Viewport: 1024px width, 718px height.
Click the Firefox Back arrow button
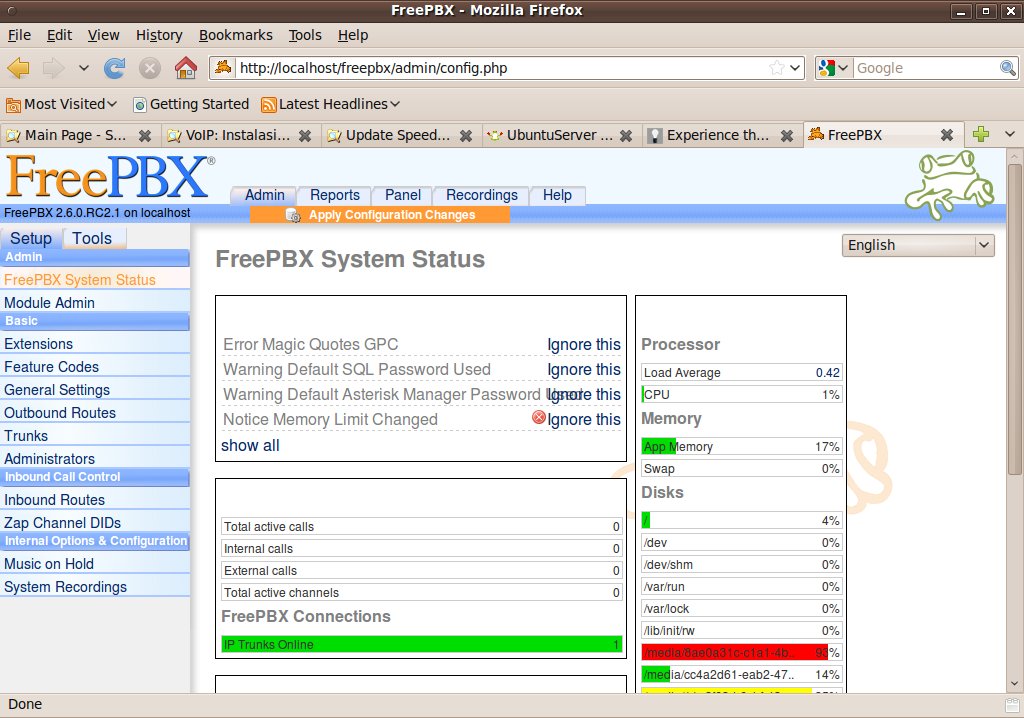pos(19,68)
